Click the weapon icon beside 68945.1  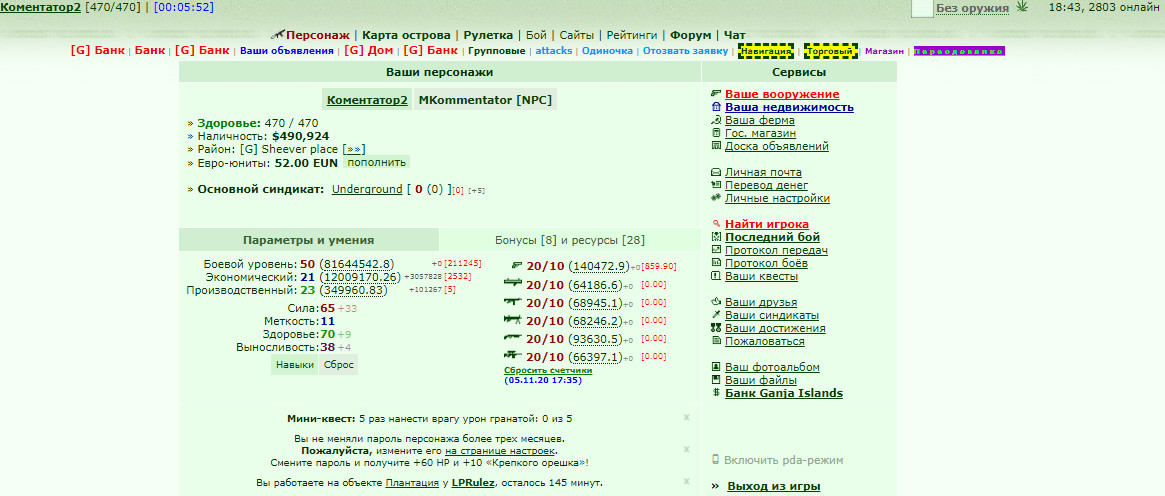(514, 301)
